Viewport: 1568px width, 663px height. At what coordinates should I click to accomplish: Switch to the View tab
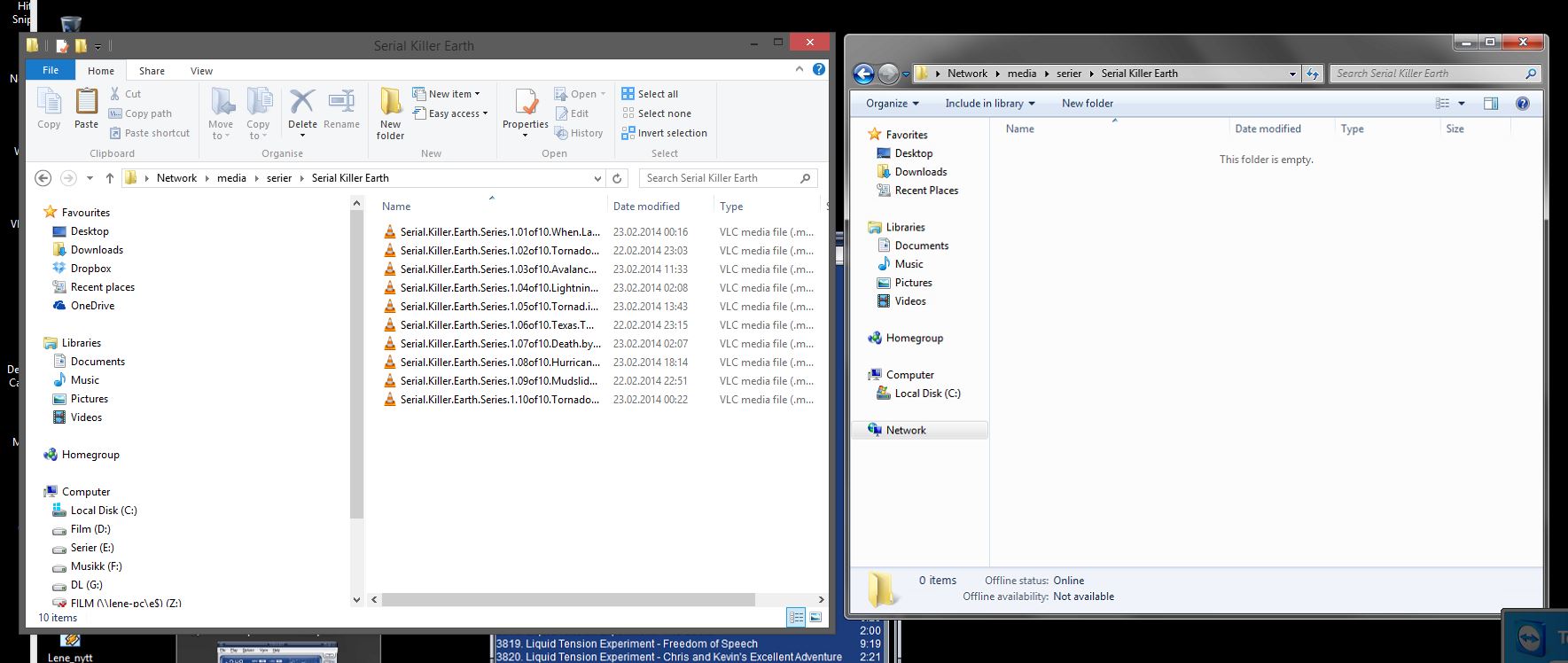(x=201, y=71)
